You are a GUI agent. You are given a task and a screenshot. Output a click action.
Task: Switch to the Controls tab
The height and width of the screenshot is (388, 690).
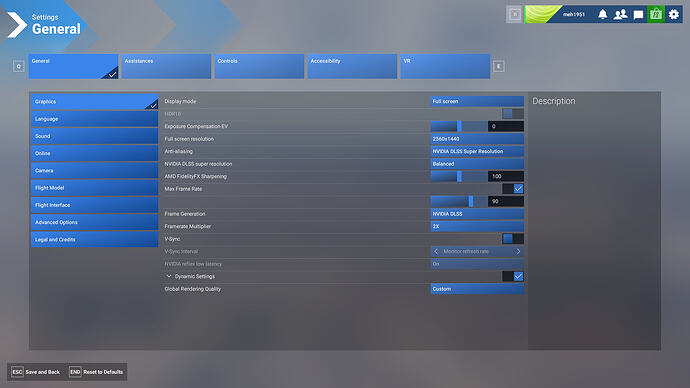[259, 66]
